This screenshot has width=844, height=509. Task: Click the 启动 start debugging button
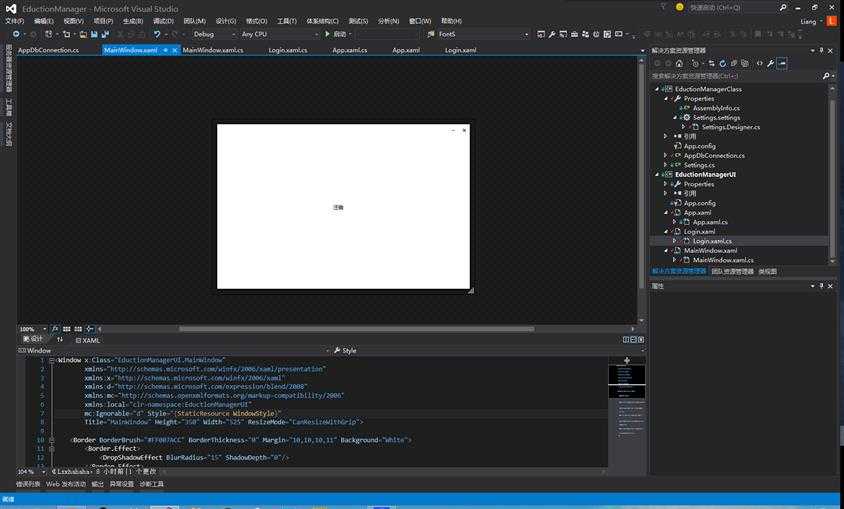336,34
